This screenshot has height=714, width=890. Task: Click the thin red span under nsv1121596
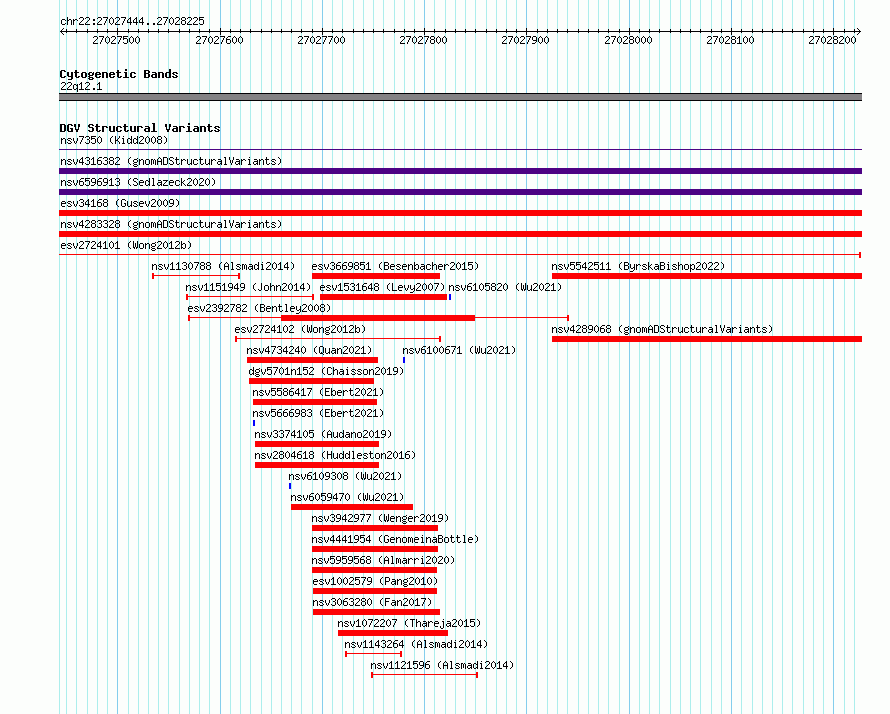[425, 675]
